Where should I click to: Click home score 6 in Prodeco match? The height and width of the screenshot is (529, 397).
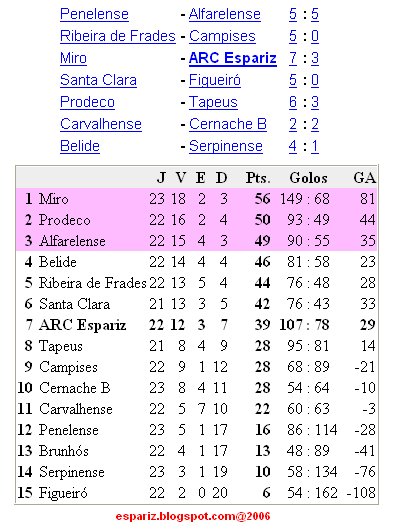(293, 102)
